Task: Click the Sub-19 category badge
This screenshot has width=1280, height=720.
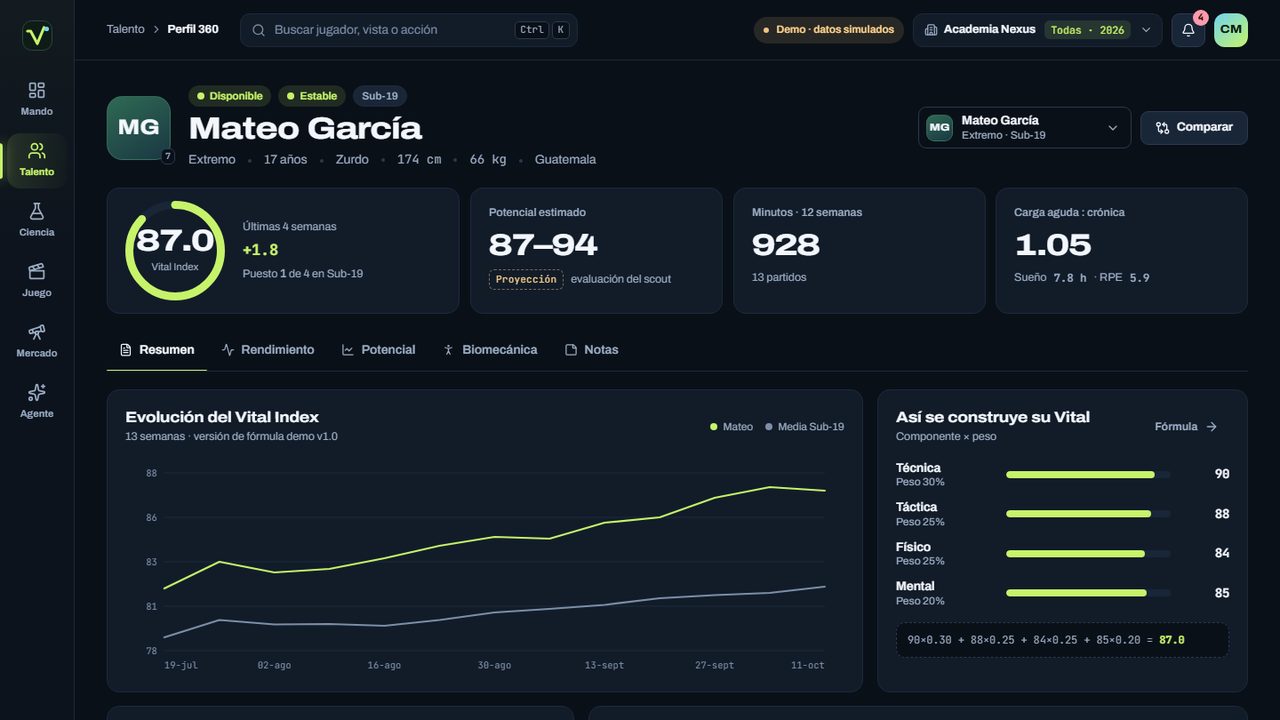Action: point(380,96)
